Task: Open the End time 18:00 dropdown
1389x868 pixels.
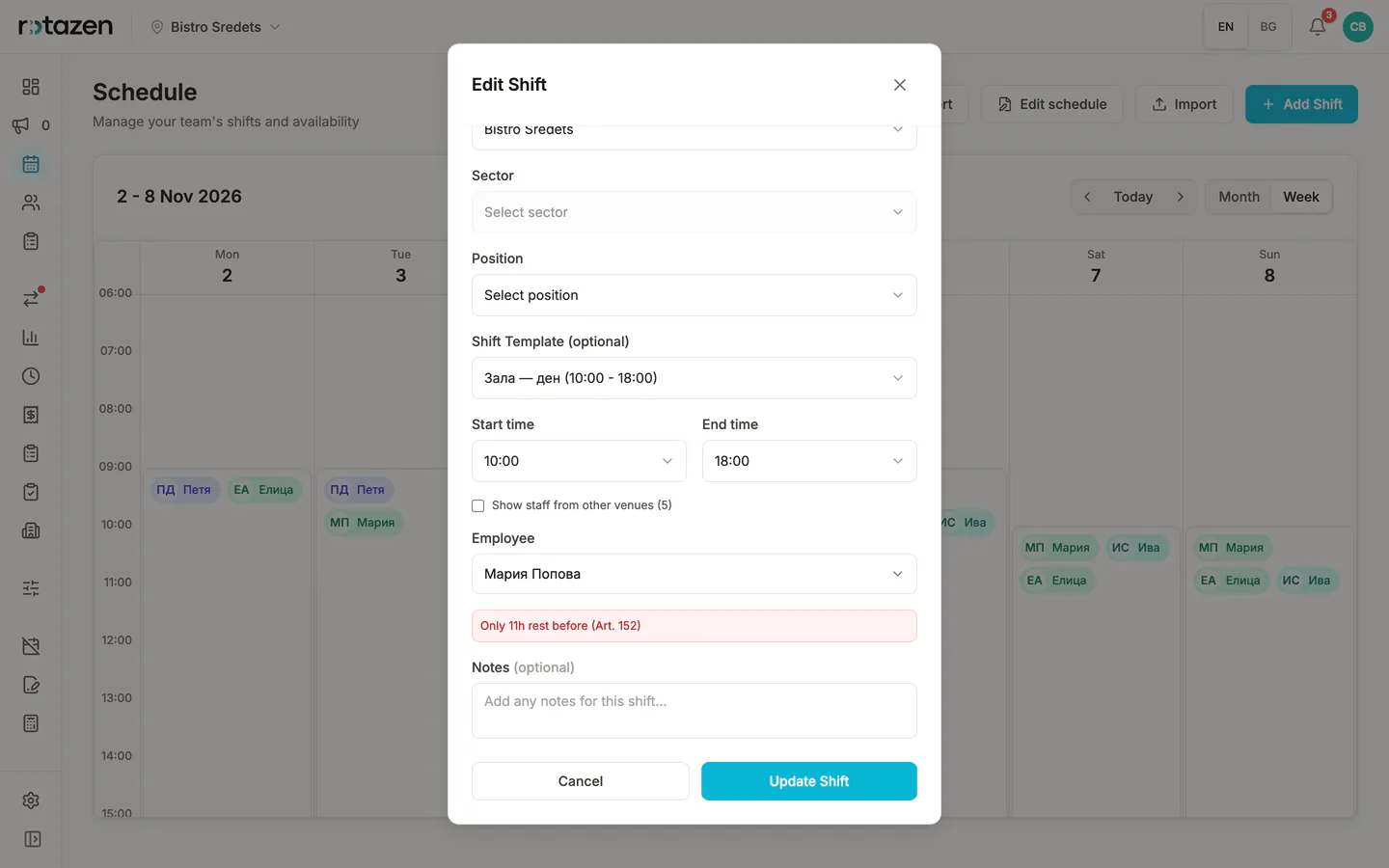Action: (809, 461)
